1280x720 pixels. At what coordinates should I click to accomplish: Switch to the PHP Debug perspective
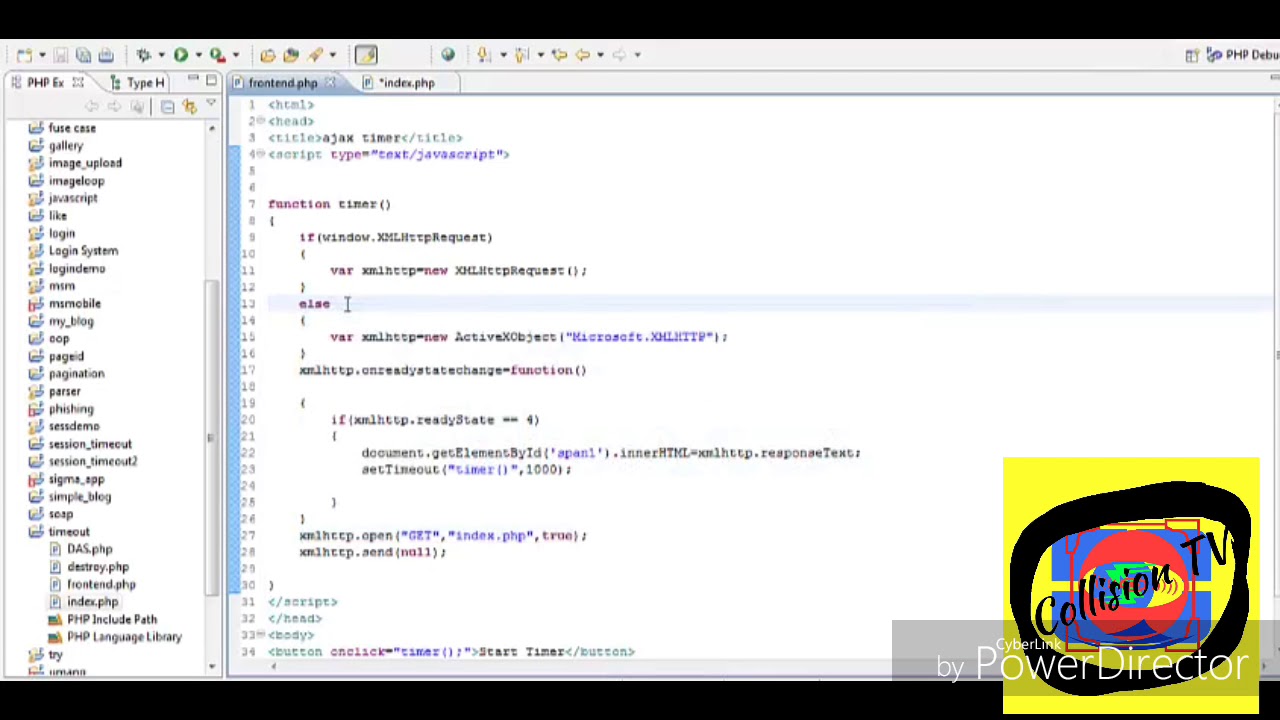click(x=1244, y=55)
